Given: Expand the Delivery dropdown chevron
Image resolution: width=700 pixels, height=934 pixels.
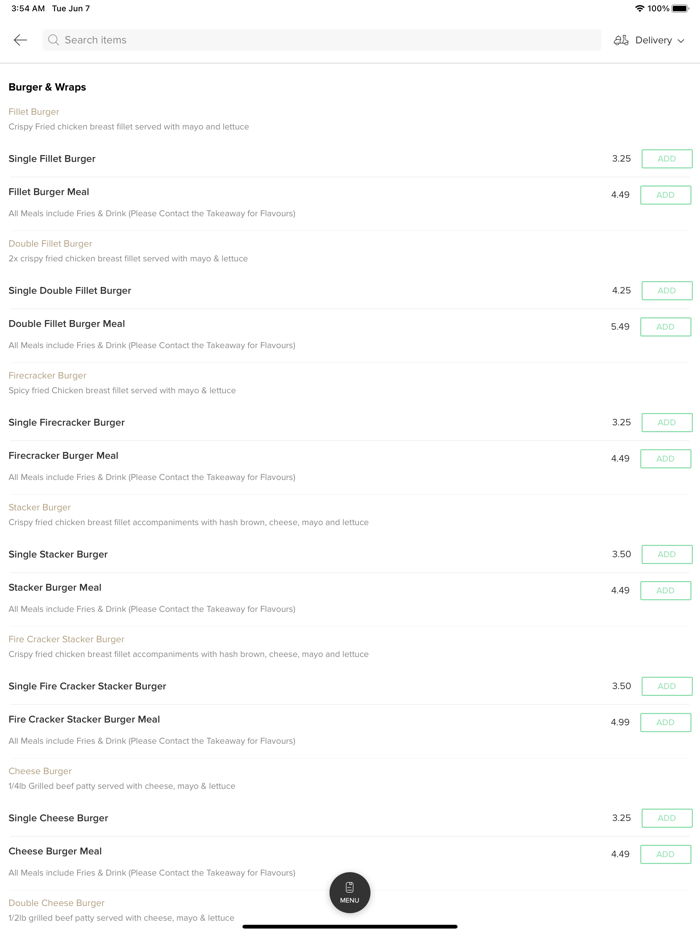Looking at the screenshot, I should pos(681,41).
